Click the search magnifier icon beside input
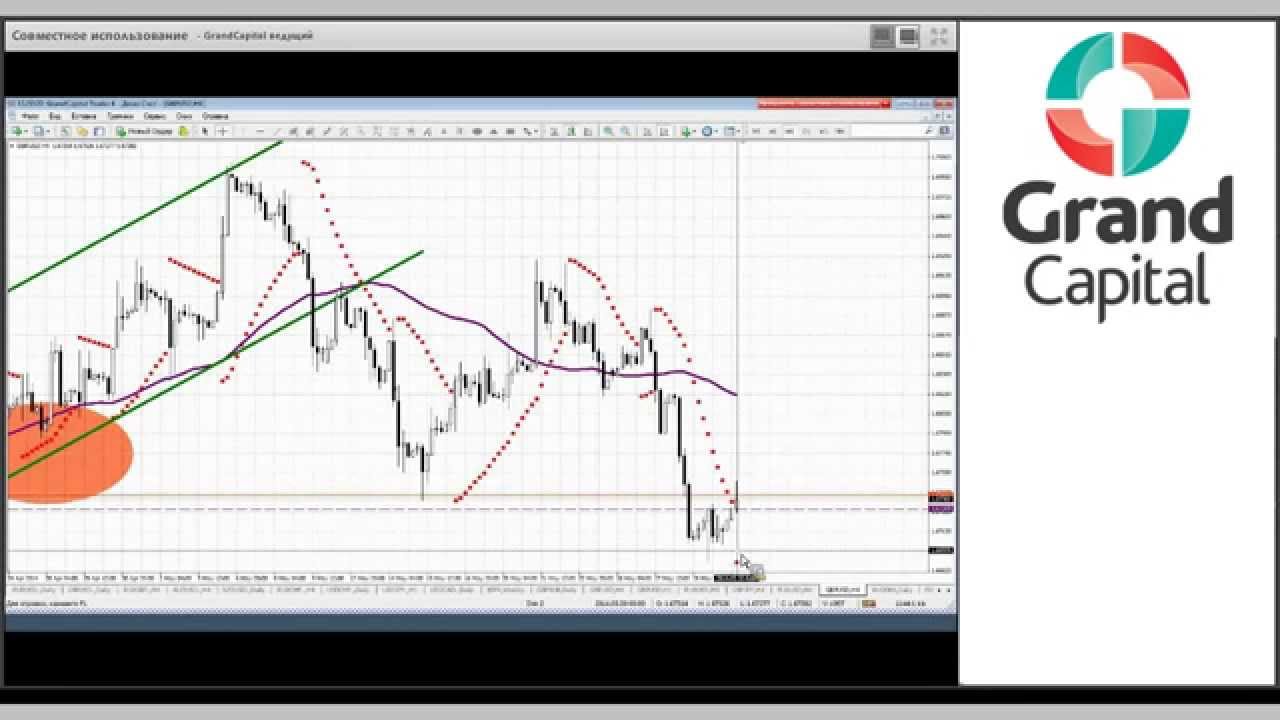 930,131
